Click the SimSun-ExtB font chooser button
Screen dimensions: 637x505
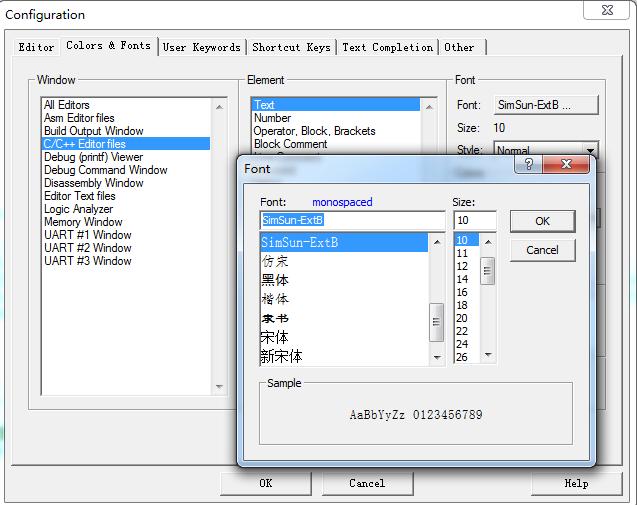tap(546, 105)
